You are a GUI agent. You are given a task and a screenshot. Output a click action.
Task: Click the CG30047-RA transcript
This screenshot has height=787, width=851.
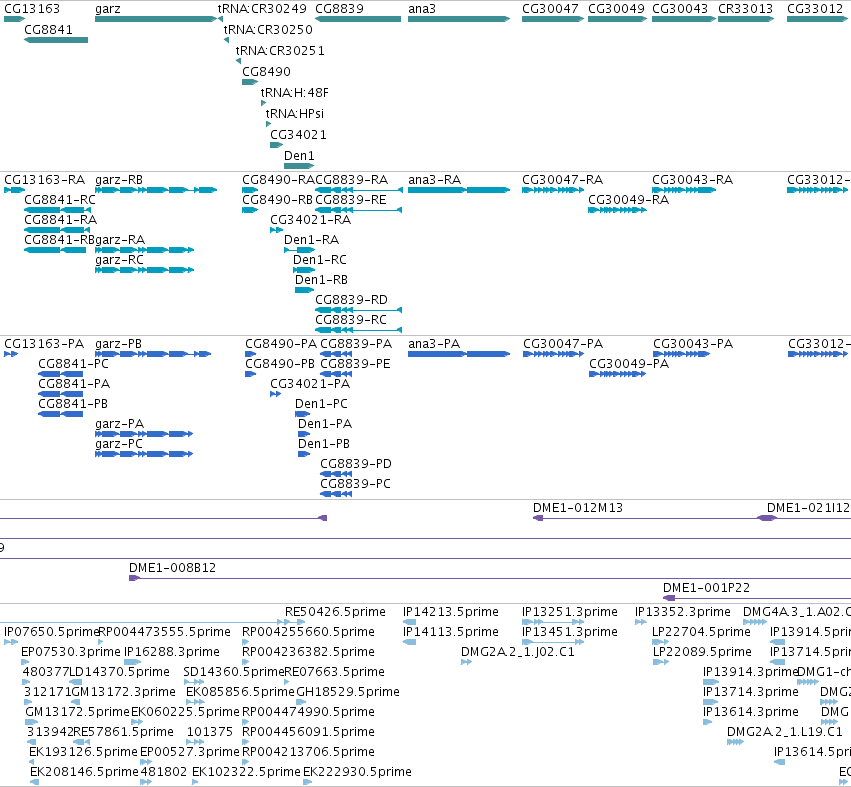553,190
